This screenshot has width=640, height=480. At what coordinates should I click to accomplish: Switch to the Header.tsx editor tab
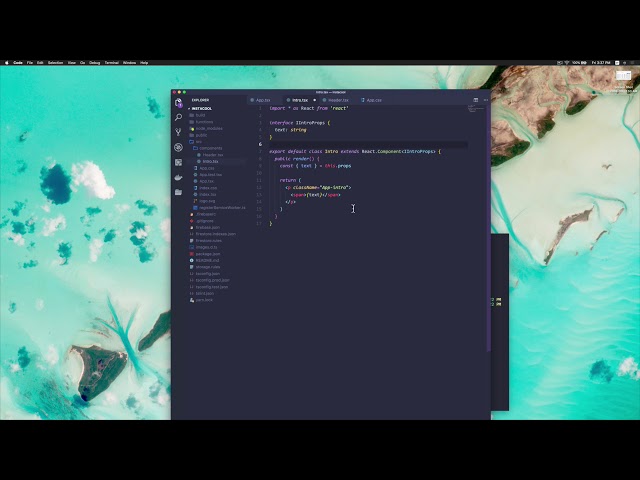point(336,100)
